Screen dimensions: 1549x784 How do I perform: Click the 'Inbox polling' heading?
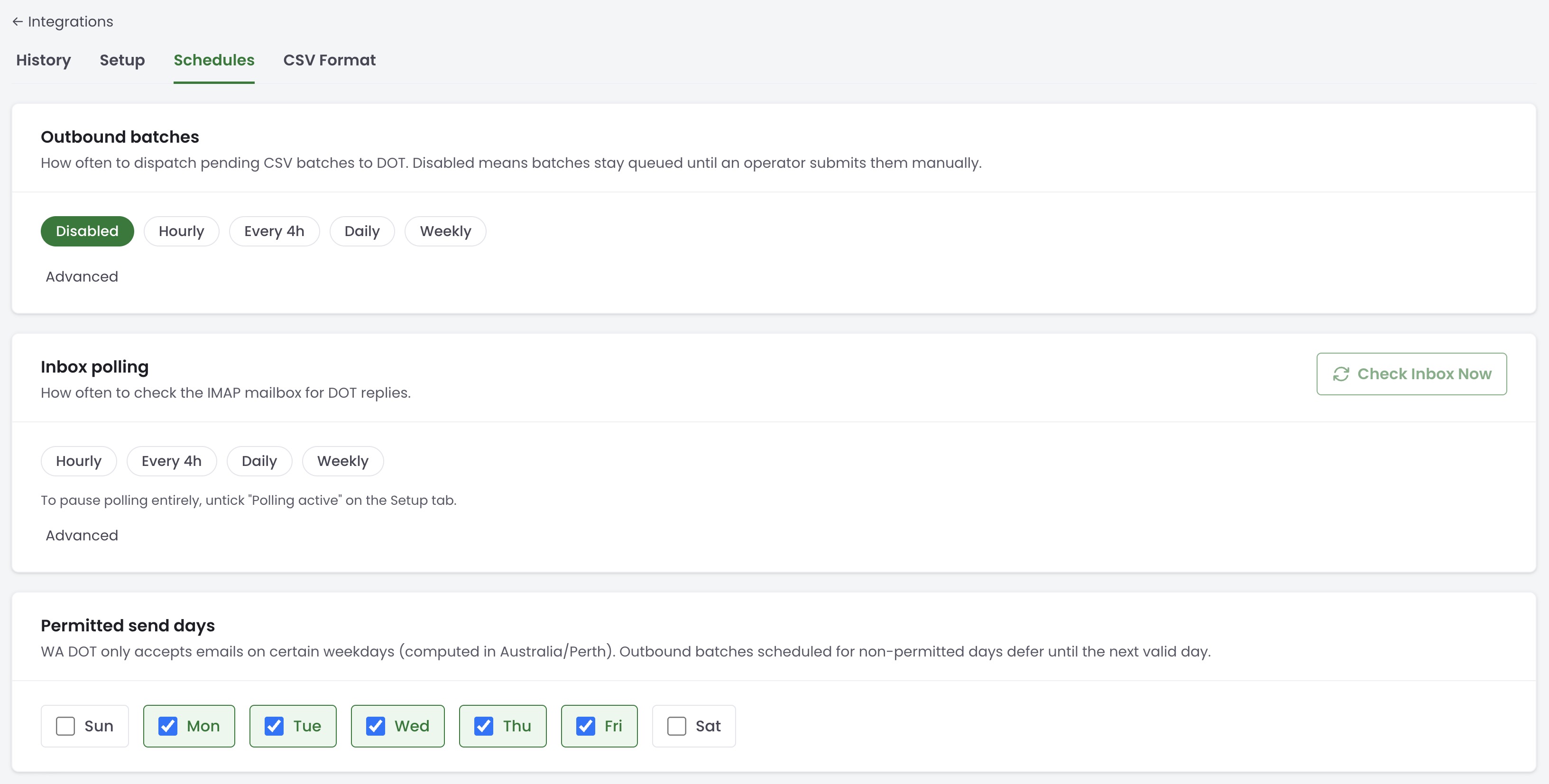[x=94, y=367]
